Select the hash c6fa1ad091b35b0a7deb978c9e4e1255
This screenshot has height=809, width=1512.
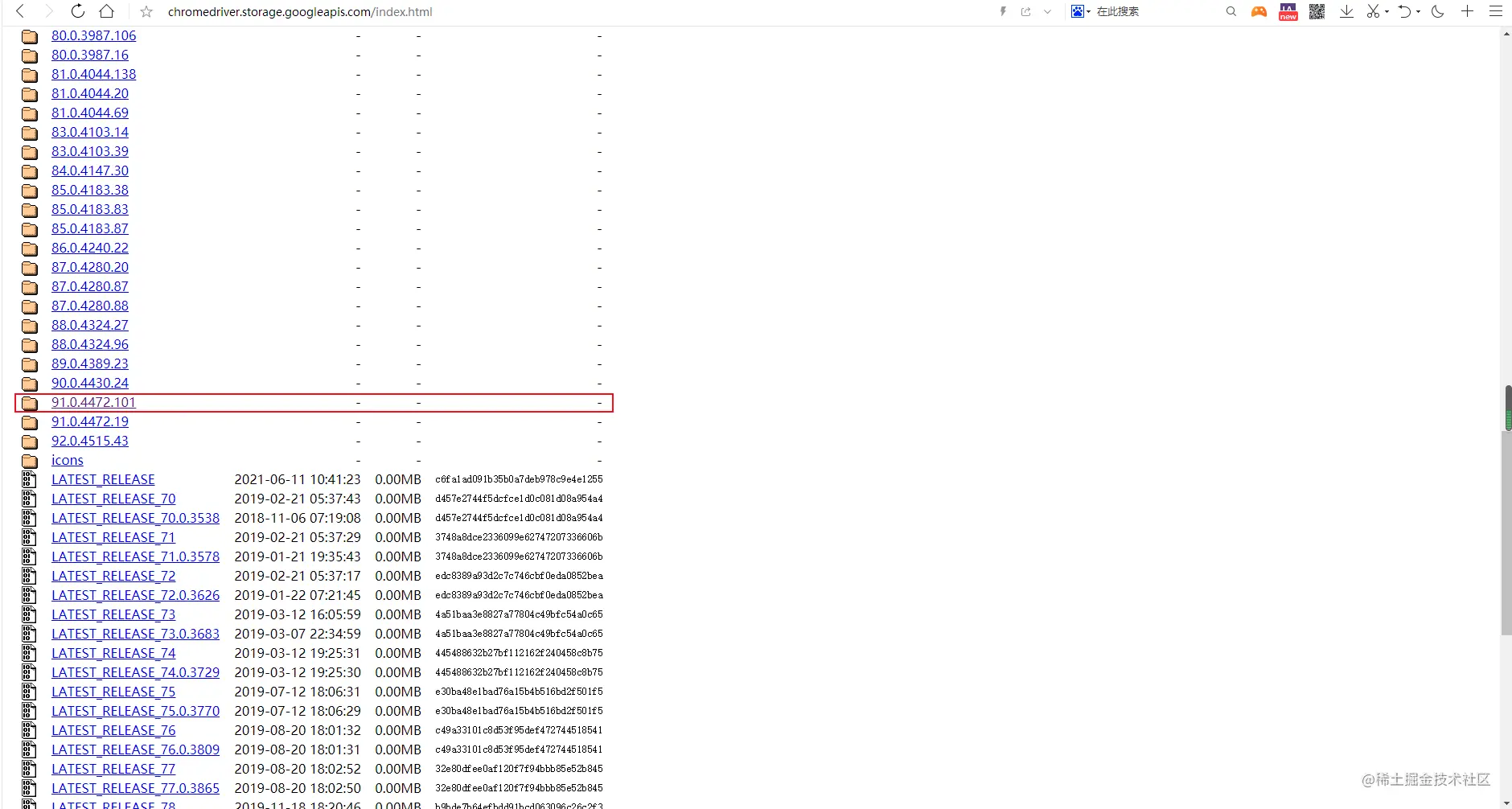(519, 479)
